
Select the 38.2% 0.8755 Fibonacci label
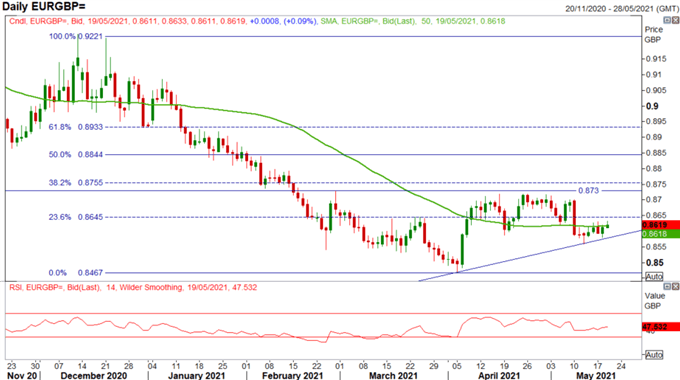(75, 183)
